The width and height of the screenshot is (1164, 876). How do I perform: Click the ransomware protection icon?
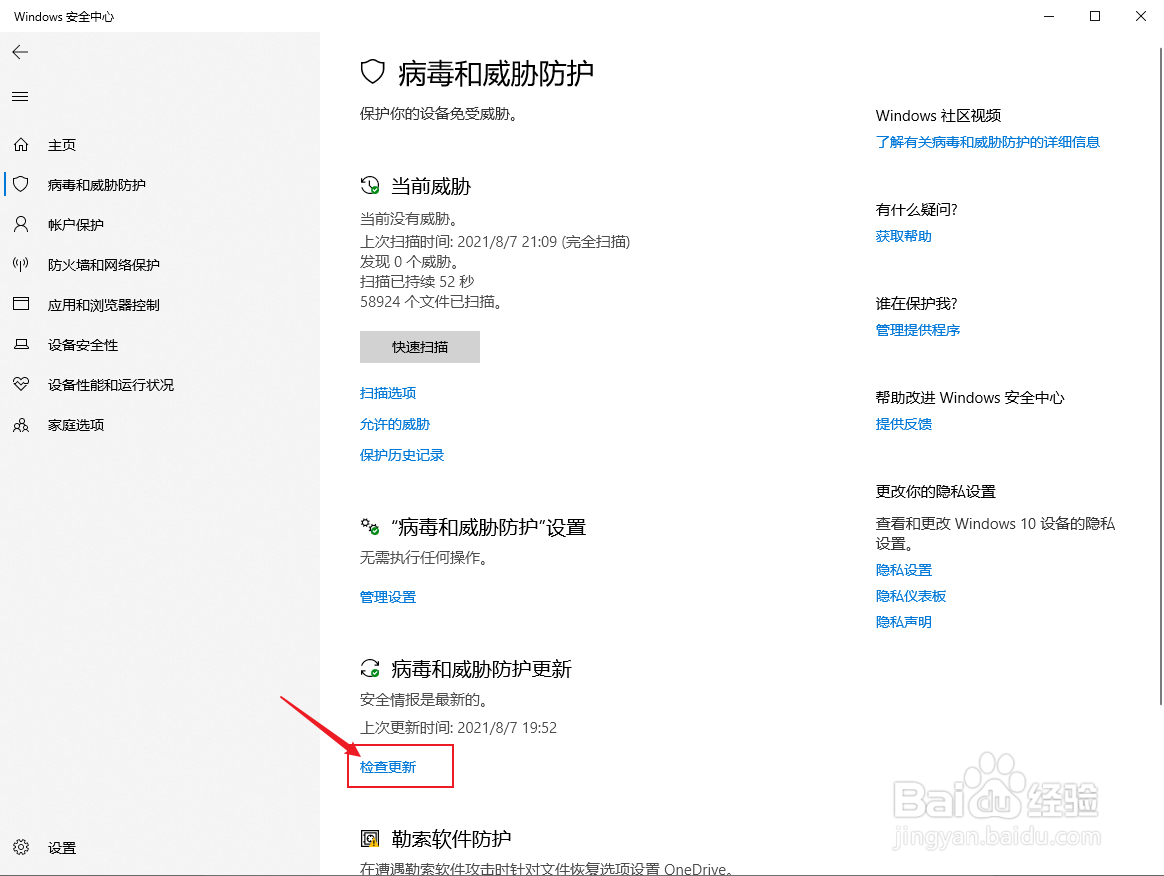370,839
